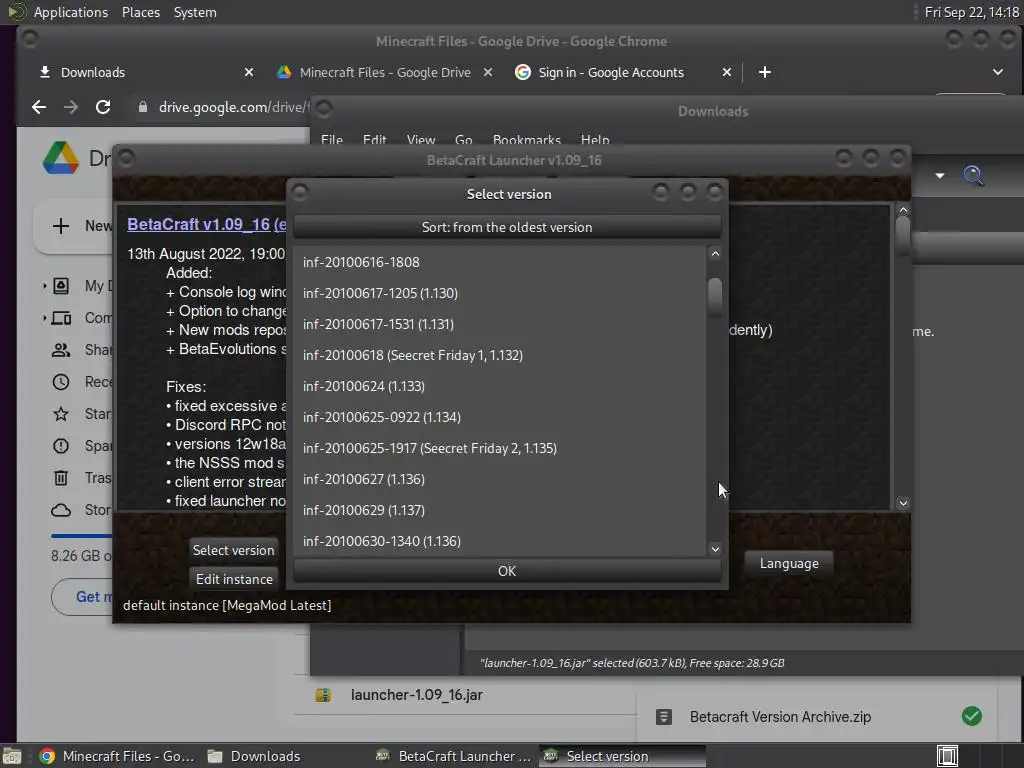Click version list scroll-up arrow
1024x768 pixels.
(715, 254)
